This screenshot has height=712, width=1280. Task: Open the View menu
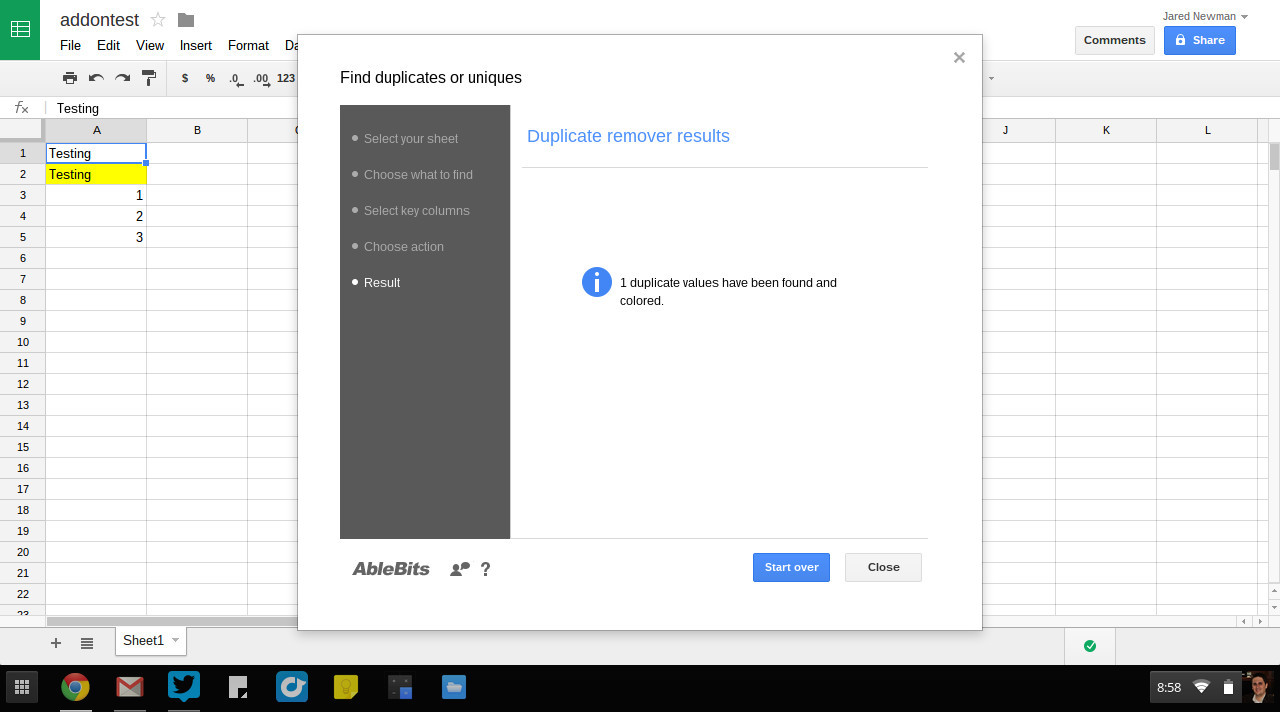click(150, 45)
